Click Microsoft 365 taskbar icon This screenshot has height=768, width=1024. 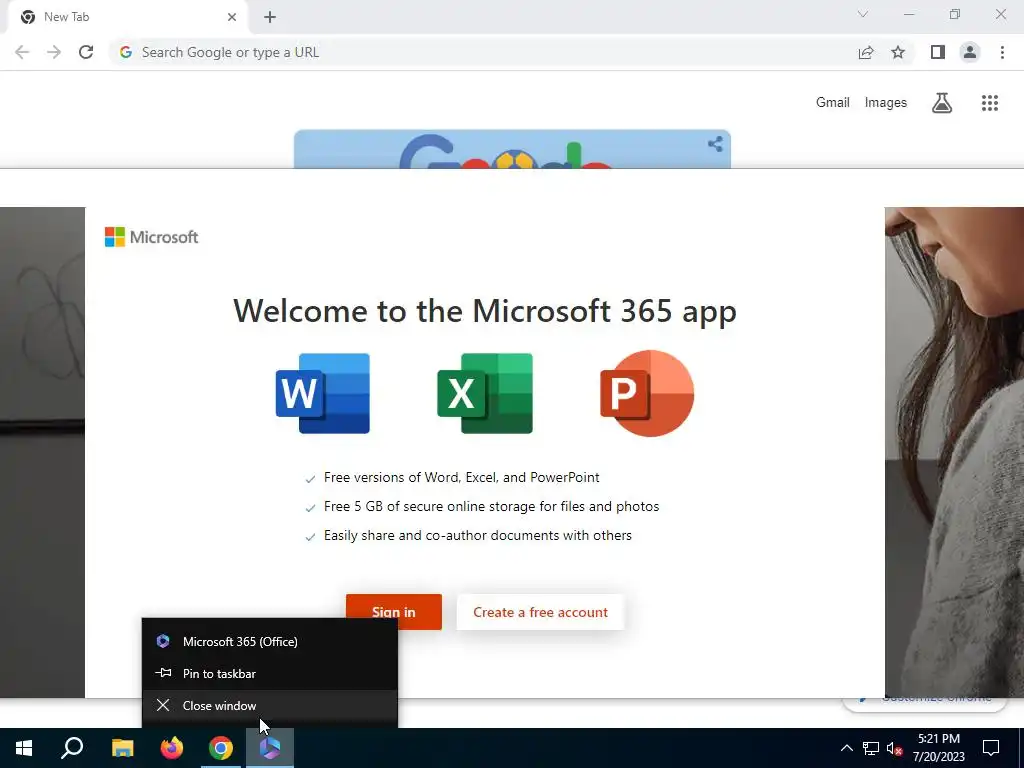(x=270, y=748)
